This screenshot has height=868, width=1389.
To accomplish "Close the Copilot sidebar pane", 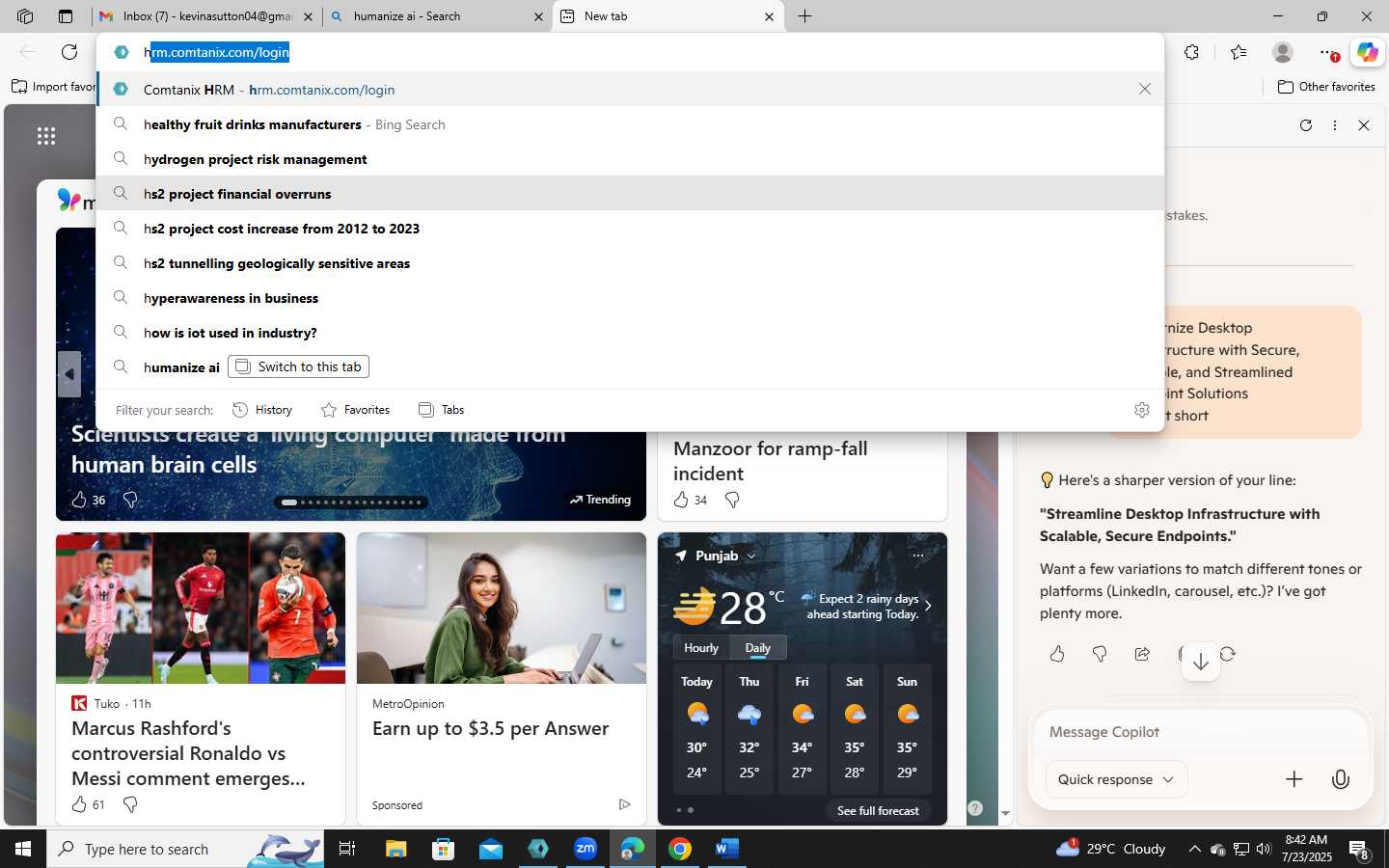I will point(1364,125).
